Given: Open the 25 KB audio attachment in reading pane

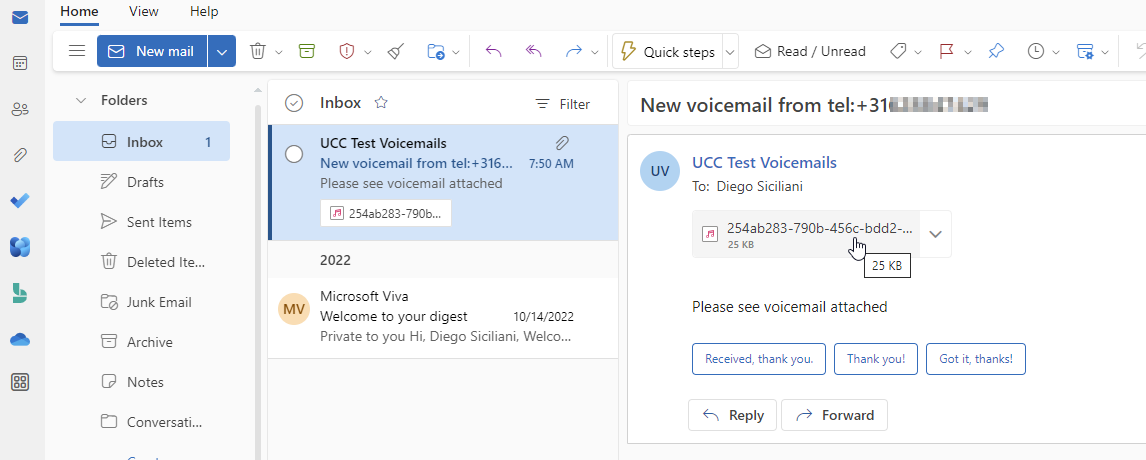Looking at the screenshot, I should (x=806, y=234).
